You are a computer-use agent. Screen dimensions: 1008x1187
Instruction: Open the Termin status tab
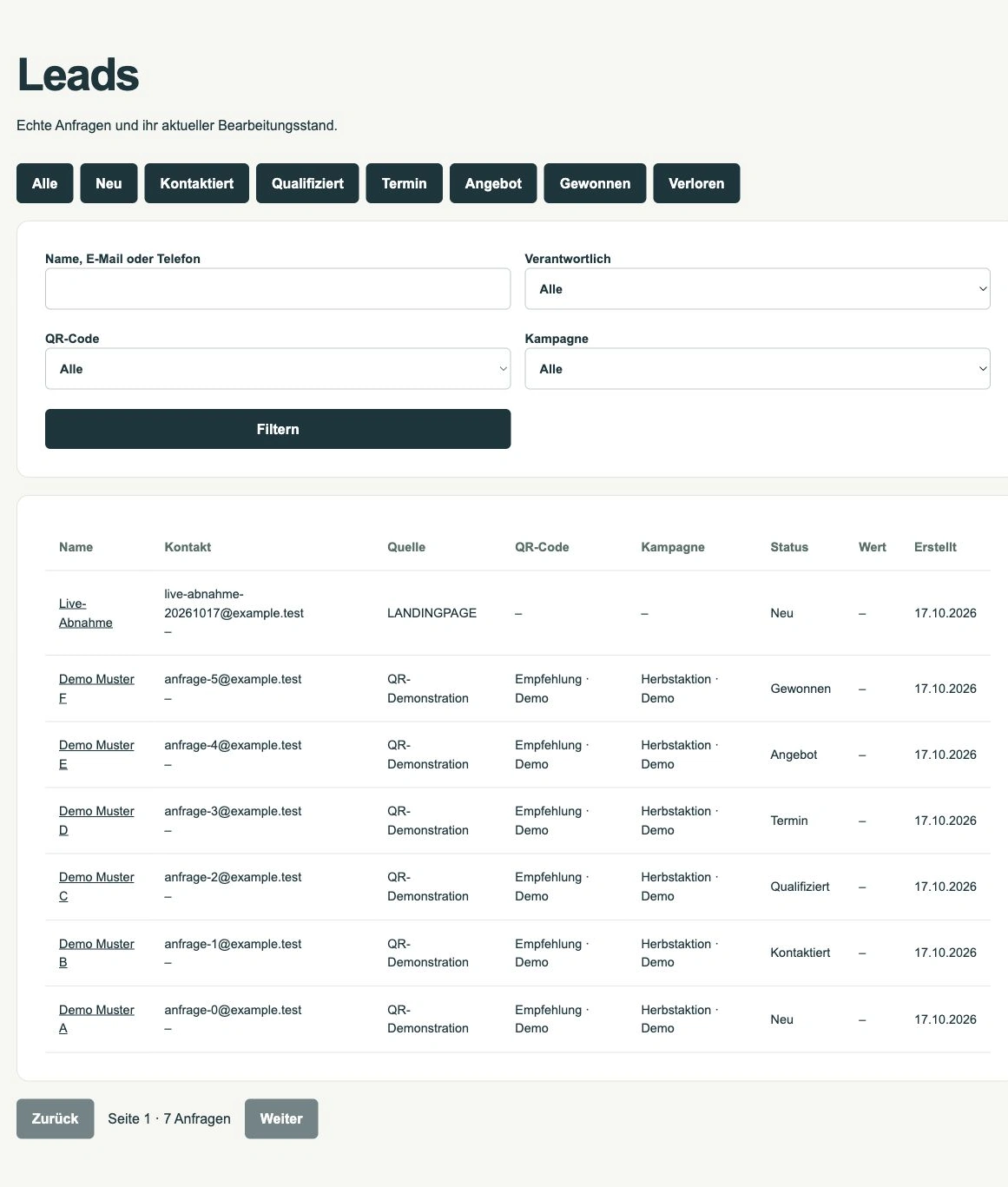[404, 183]
